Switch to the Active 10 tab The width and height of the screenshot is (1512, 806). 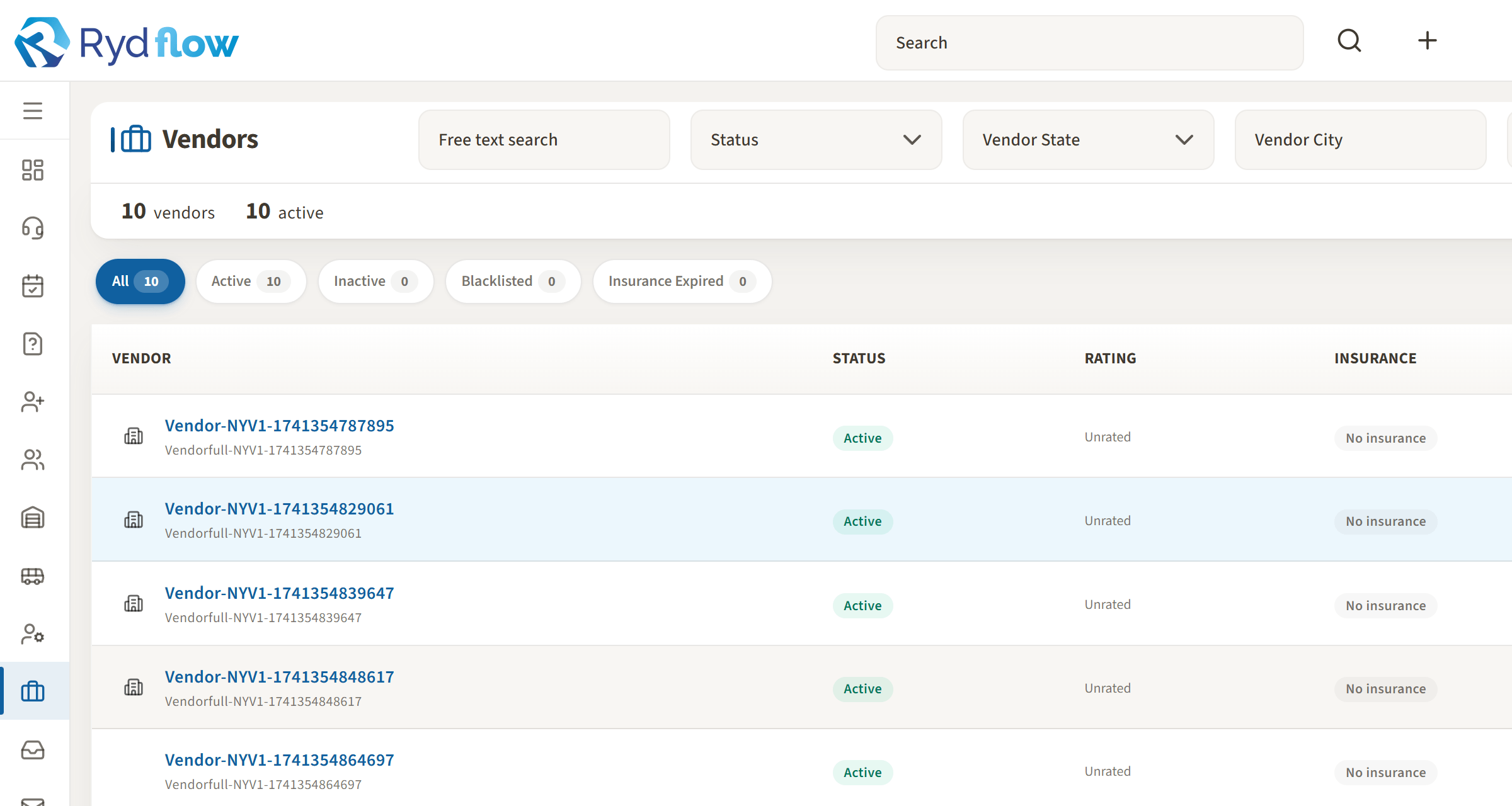click(251, 281)
